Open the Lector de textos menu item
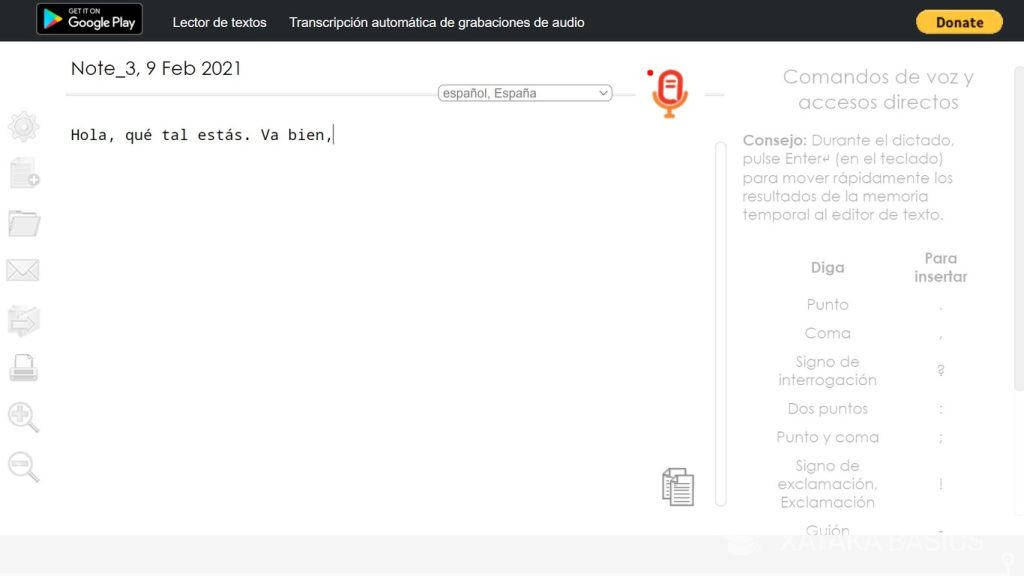 (219, 22)
